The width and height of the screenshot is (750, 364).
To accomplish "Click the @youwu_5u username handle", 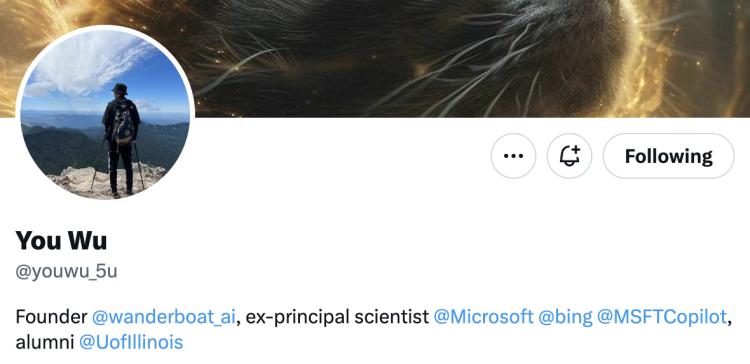I will point(66,272).
